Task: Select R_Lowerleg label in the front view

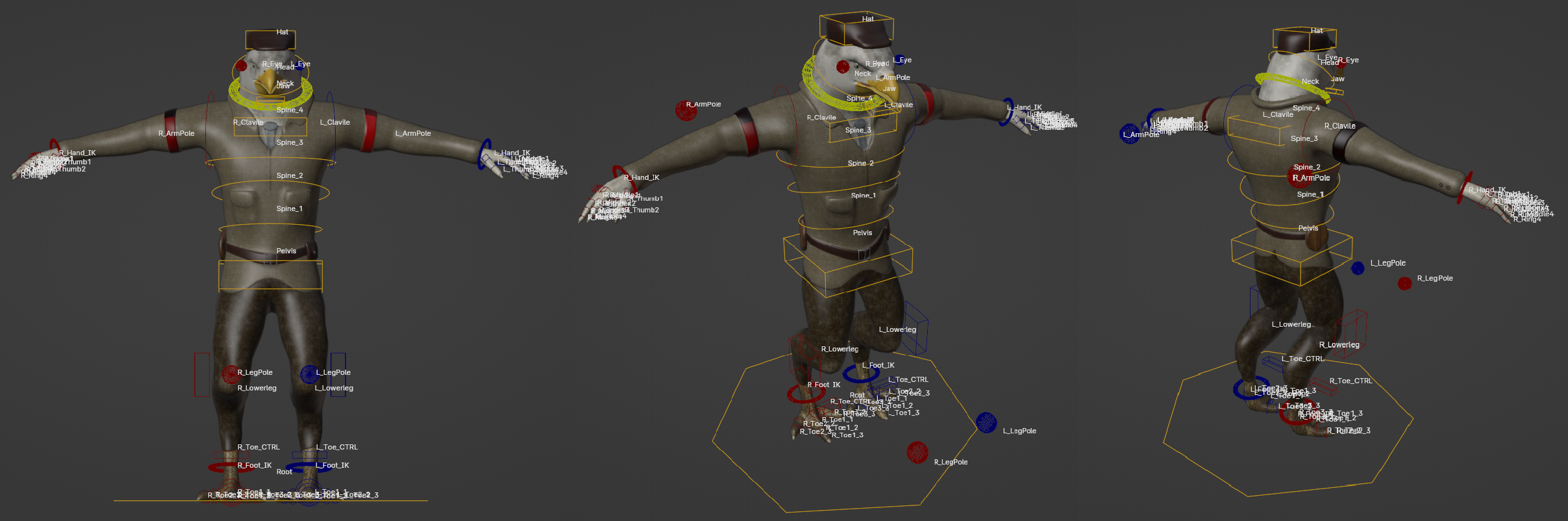Action: click(257, 388)
